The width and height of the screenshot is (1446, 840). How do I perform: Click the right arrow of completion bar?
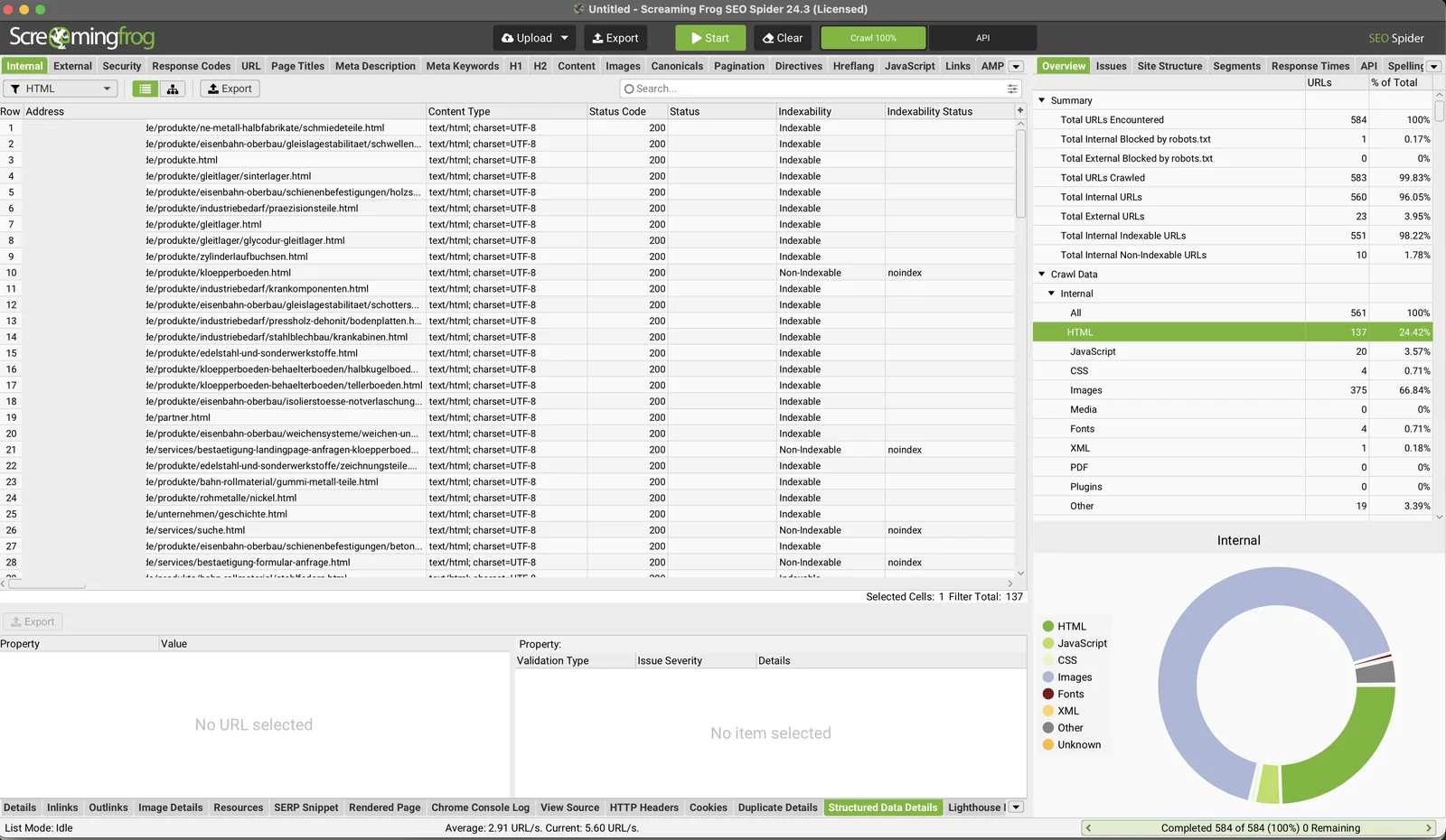tap(1429, 827)
